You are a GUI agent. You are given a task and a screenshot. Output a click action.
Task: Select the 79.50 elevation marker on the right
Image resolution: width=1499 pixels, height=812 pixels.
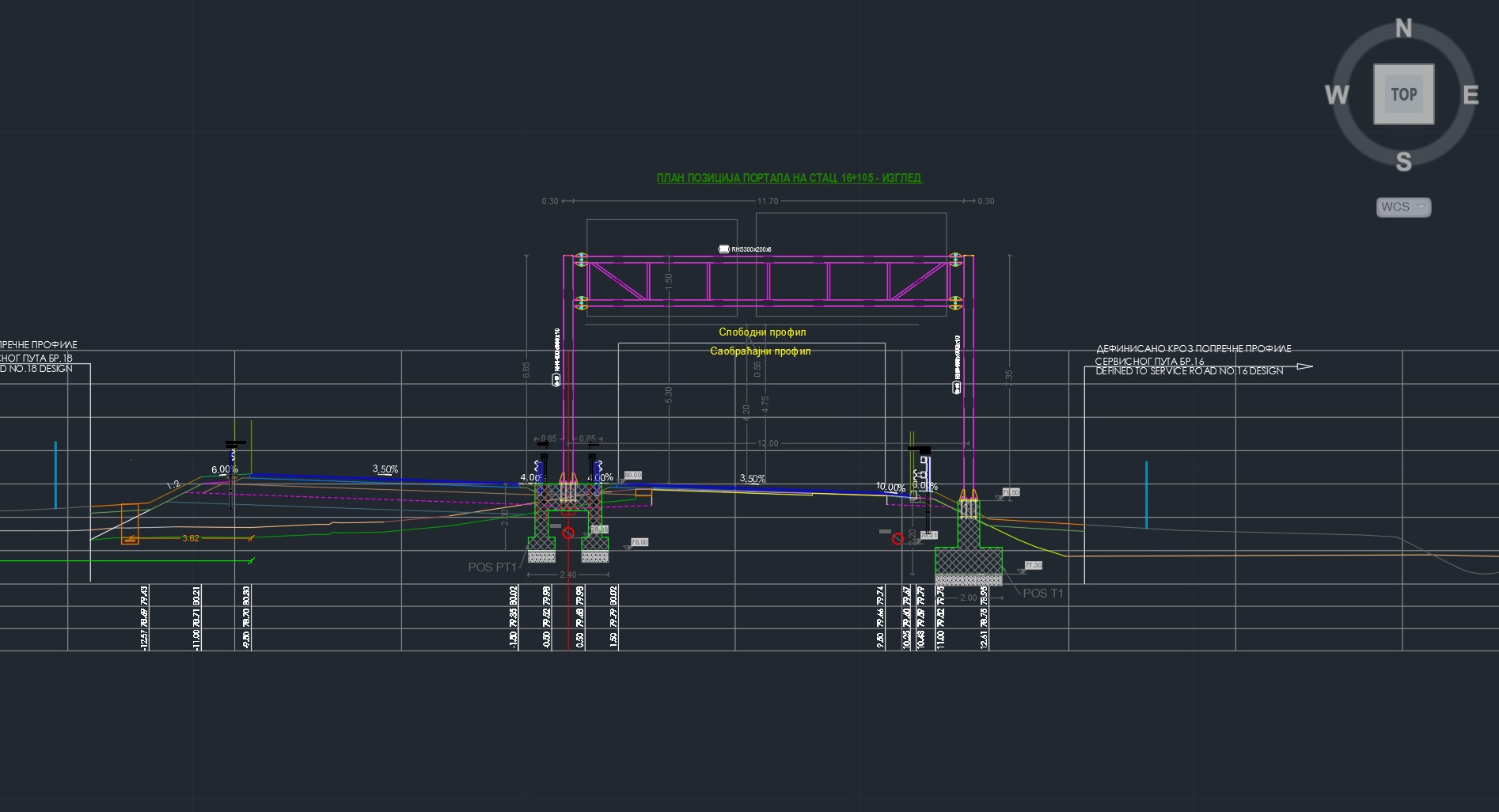[x=1011, y=491]
